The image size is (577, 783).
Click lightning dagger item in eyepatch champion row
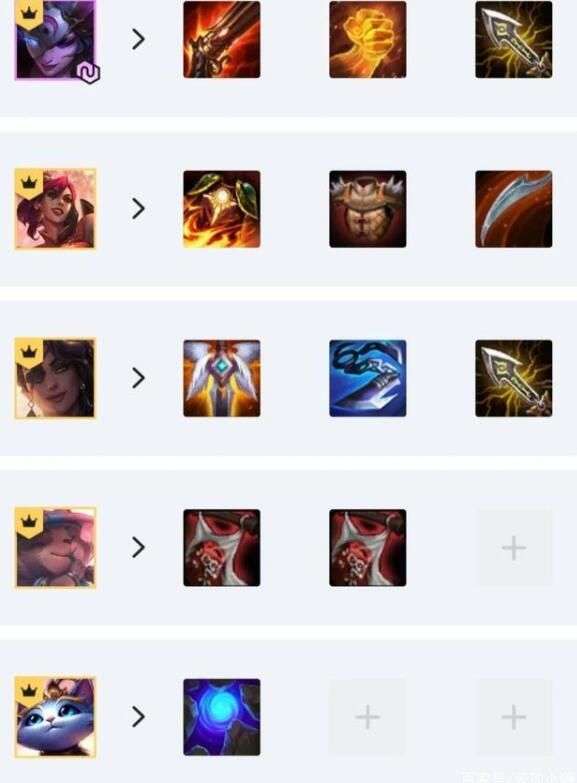point(514,378)
